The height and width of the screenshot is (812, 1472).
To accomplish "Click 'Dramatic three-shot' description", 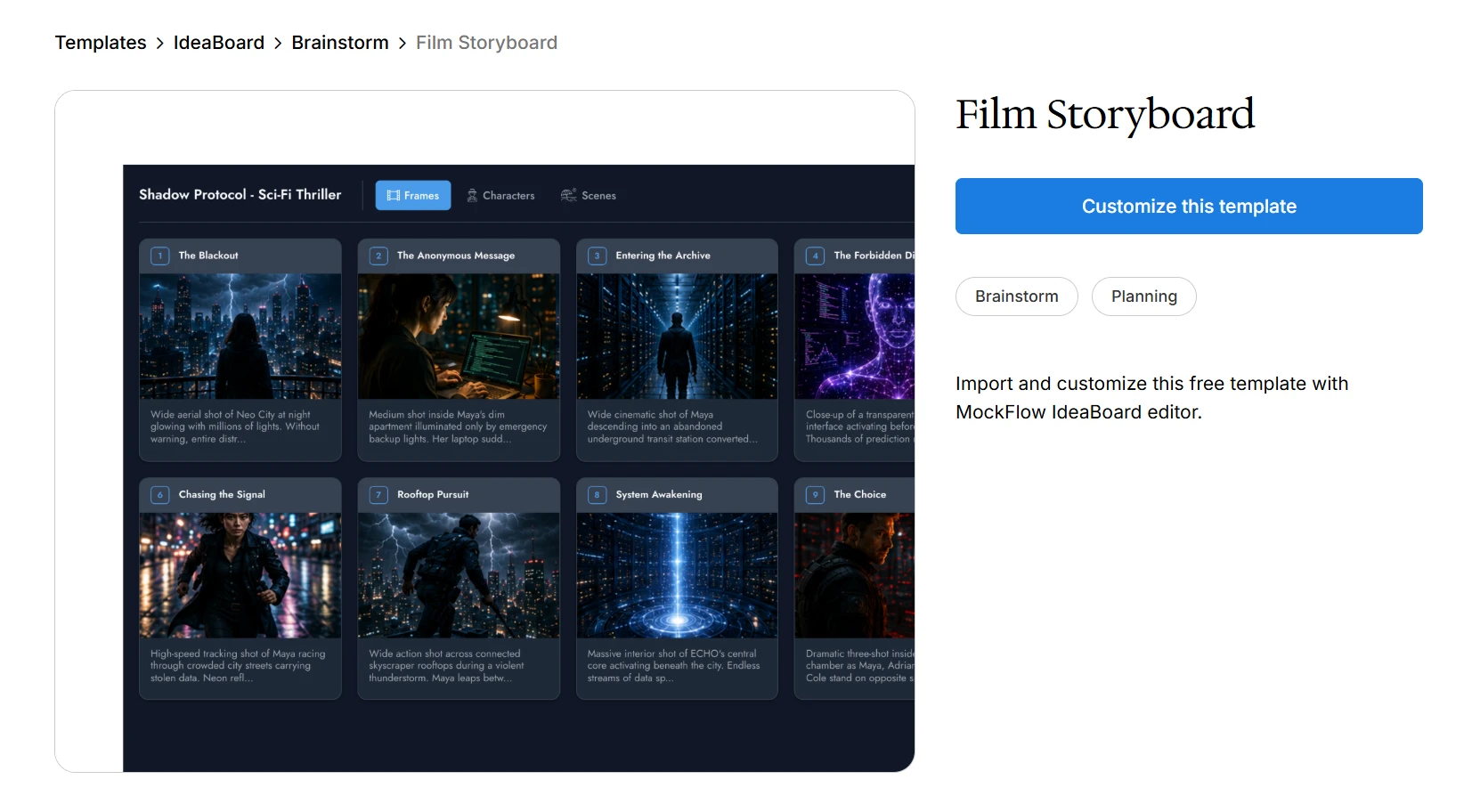I will coord(859,666).
